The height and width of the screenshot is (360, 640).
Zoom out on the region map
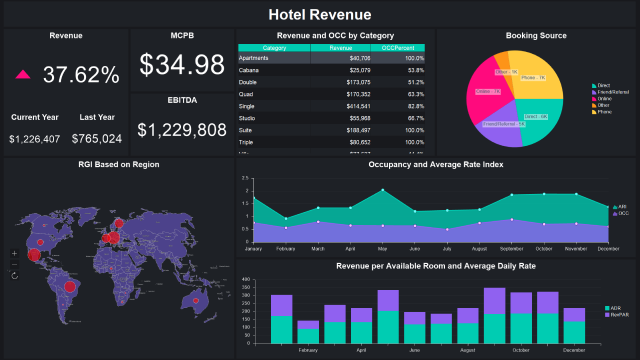click(x=14, y=264)
